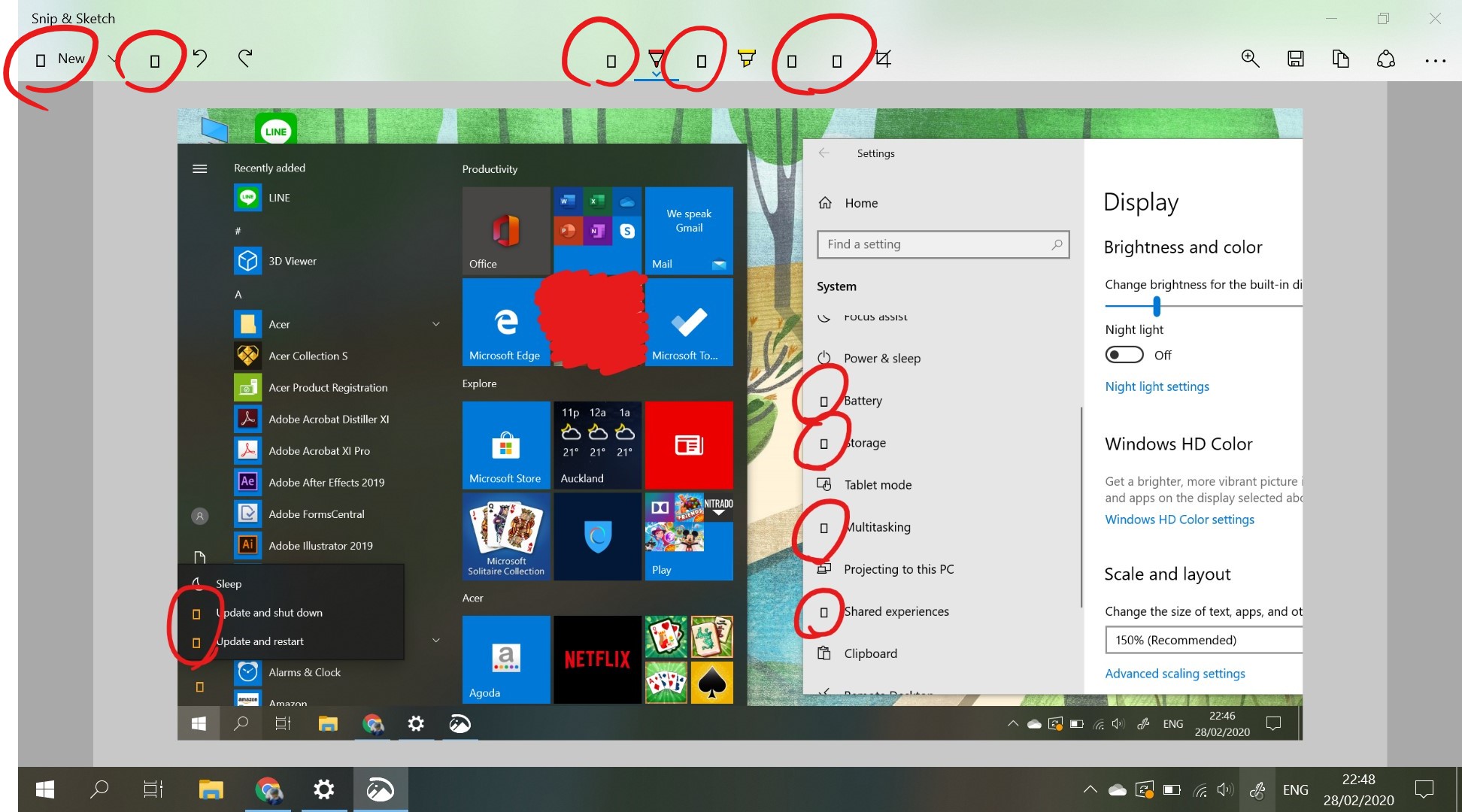Open Alarms & Clock in app list
Screen dimensions: 1462x812
point(337,672)
